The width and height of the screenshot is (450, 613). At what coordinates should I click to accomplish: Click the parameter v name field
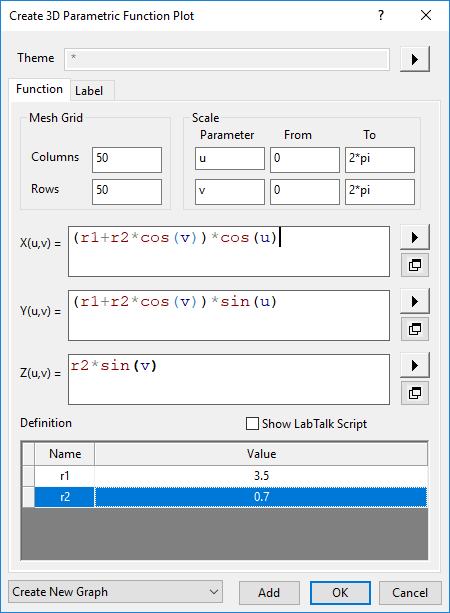230,192
